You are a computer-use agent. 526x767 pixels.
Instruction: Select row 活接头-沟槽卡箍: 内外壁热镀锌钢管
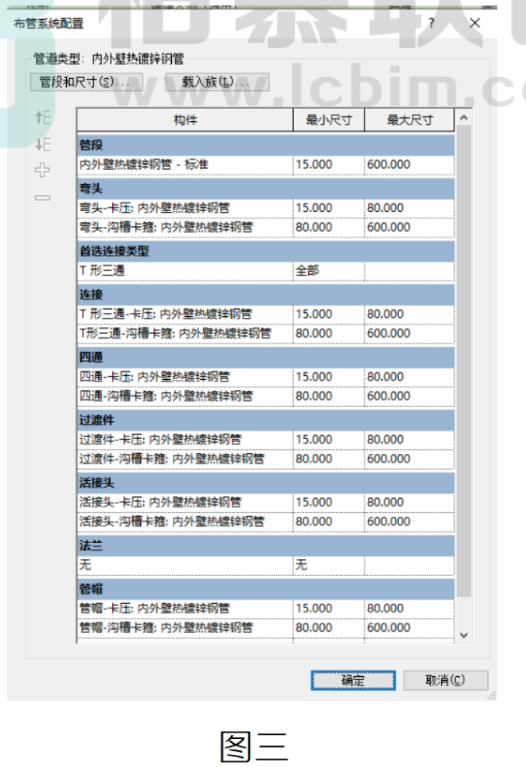click(x=266, y=521)
